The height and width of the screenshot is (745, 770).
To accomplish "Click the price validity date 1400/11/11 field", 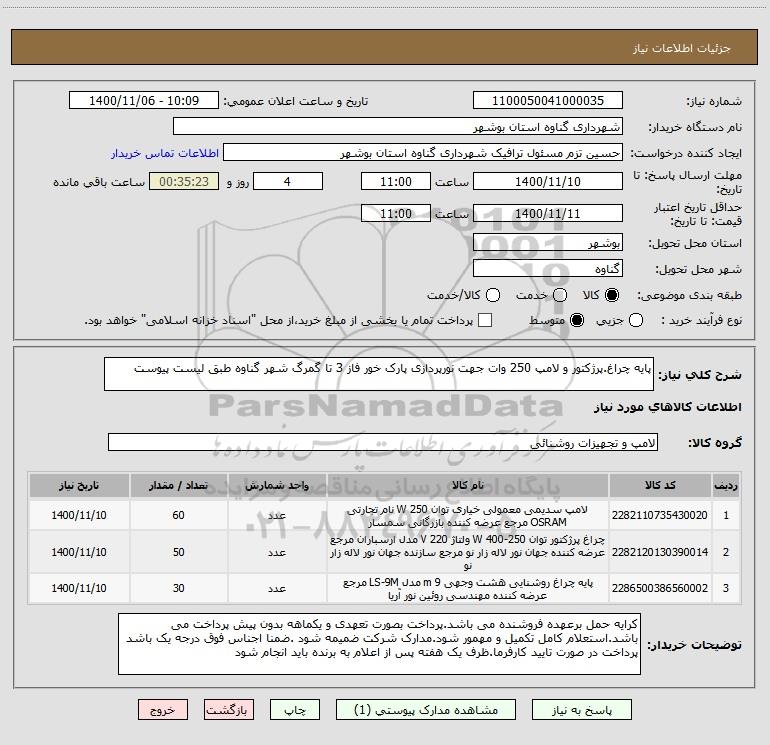I will coord(548,213).
